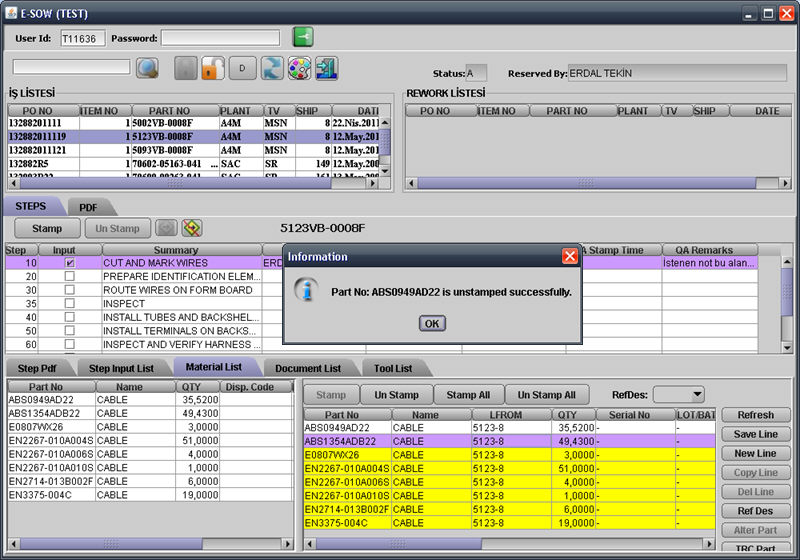Select PO row 132882R5
This screenshot has height=560, width=800.
(194, 164)
